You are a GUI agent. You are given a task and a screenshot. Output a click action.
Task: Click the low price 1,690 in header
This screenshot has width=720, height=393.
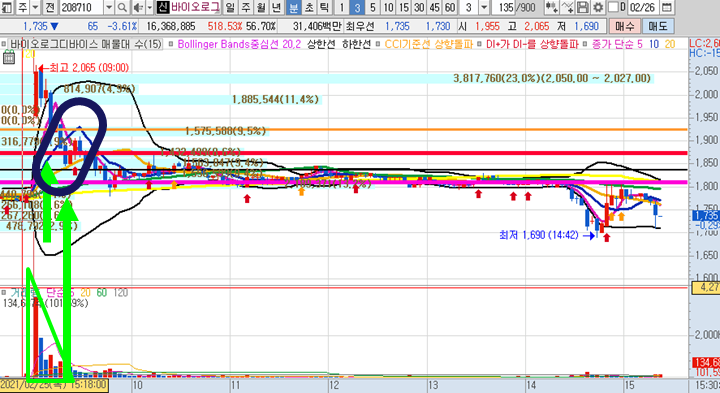(586, 27)
